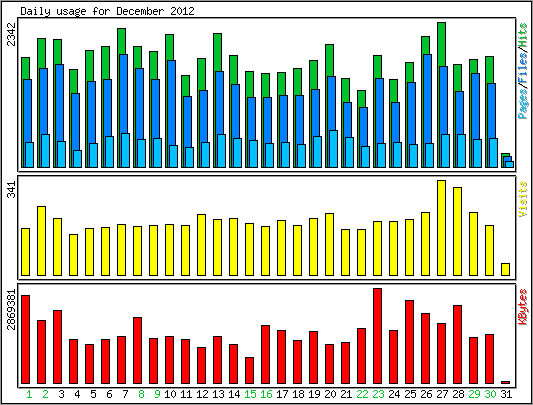Click day '23' on the x-axis

(378, 394)
